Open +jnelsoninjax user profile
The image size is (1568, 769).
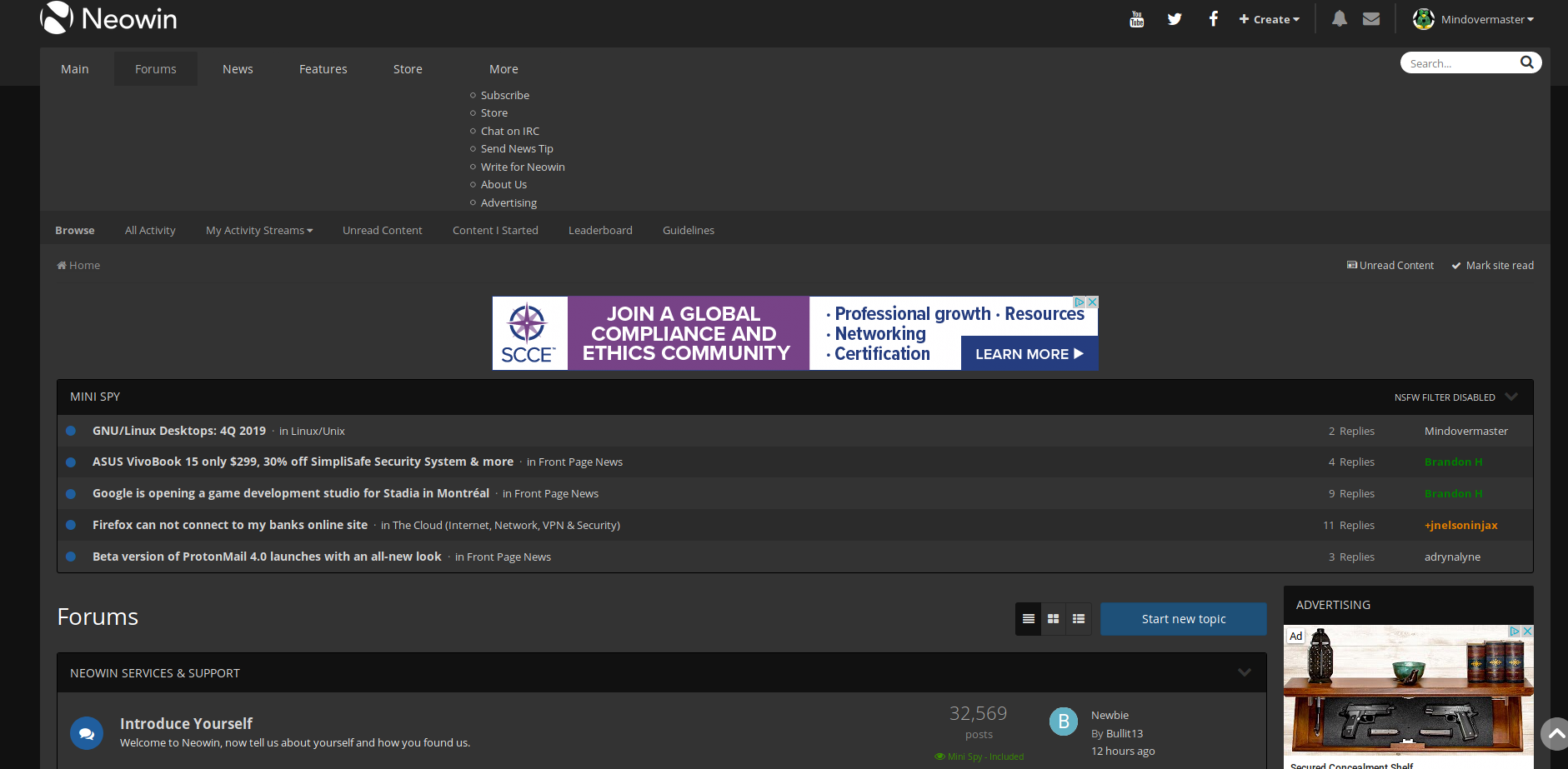pos(1461,525)
